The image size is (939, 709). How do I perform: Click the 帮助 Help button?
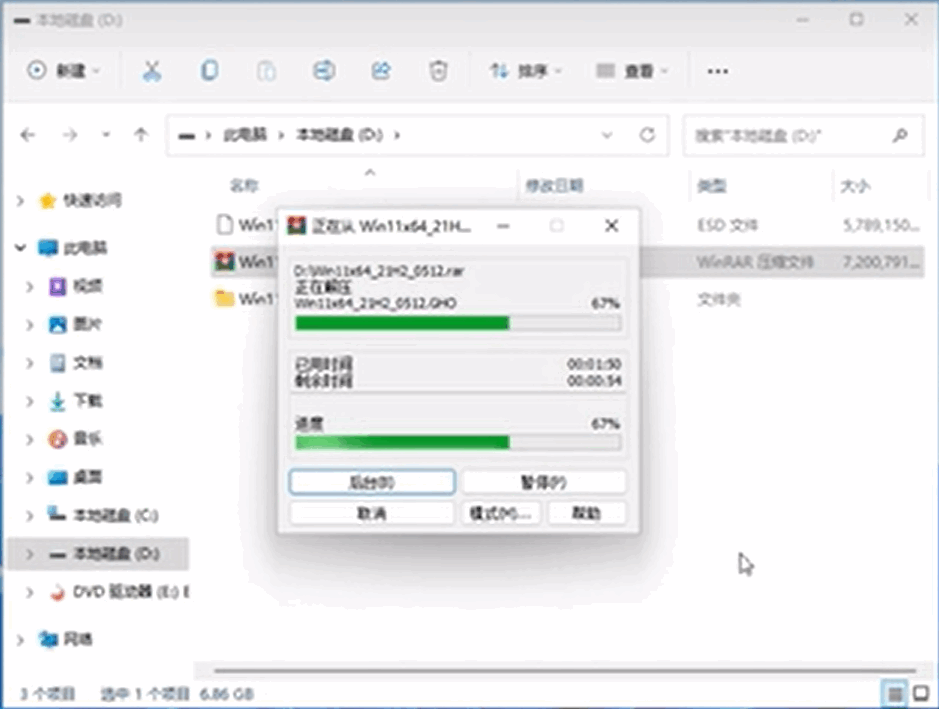click(x=587, y=513)
